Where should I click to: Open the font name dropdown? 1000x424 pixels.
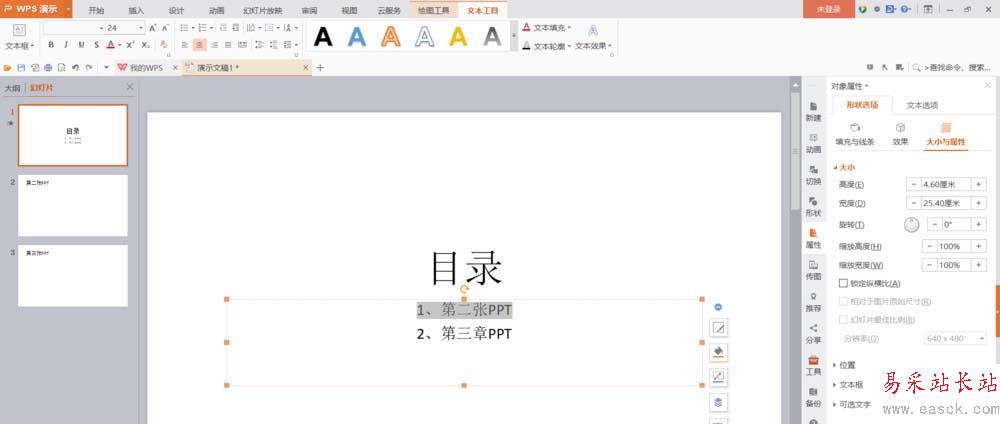(x=102, y=28)
